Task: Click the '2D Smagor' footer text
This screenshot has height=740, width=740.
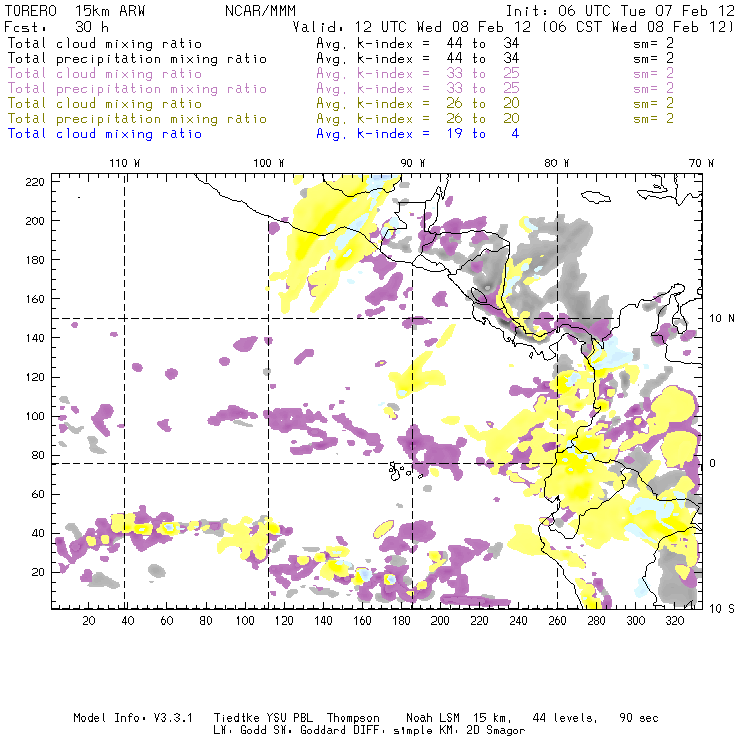Action: [496, 731]
